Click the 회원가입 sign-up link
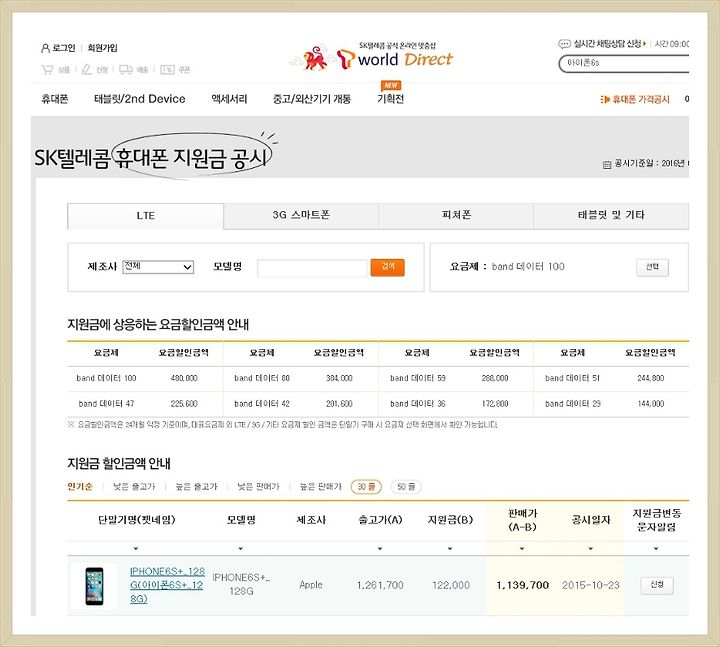Screen dimensions: 720x647 tap(102, 48)
